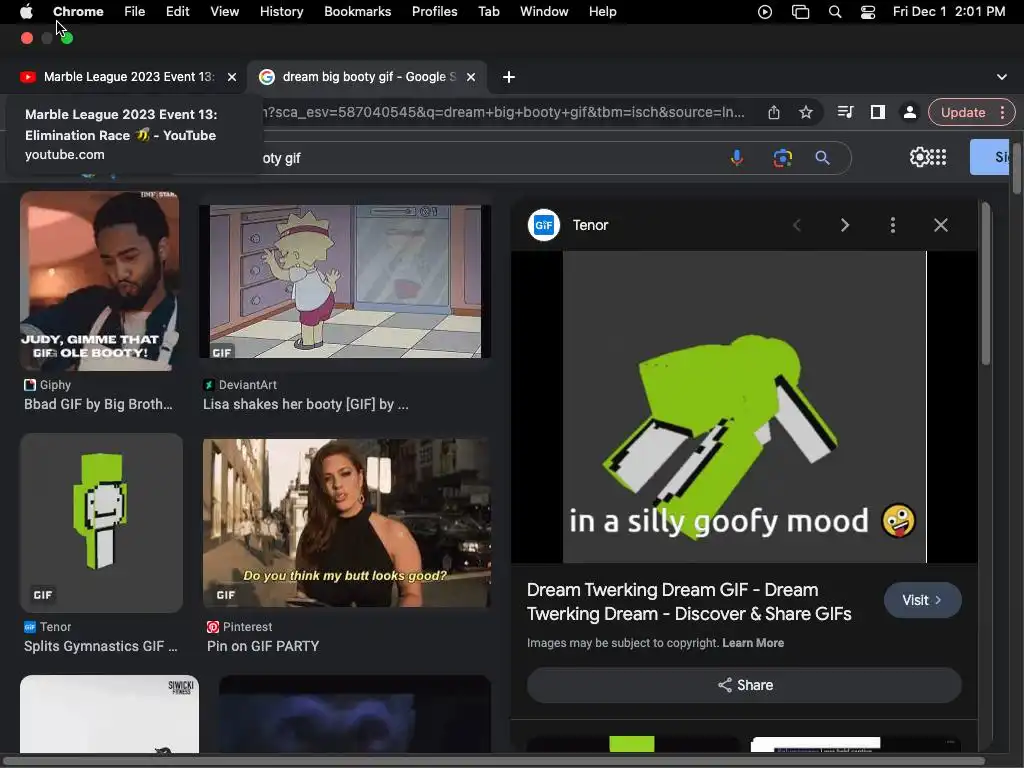Viewport: 1024px width, 768px height.
Task: Open the Window menu
Action: 544,11
